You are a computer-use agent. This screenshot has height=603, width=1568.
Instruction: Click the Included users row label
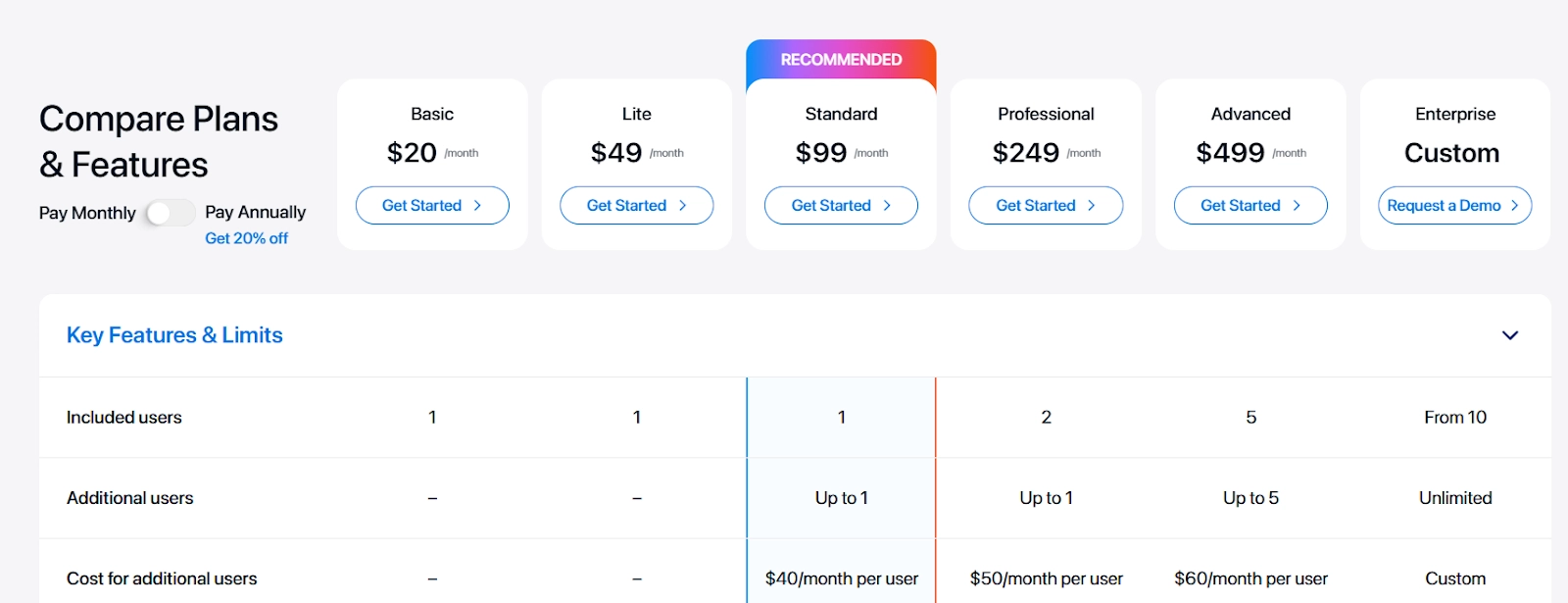tap(124, 418)
